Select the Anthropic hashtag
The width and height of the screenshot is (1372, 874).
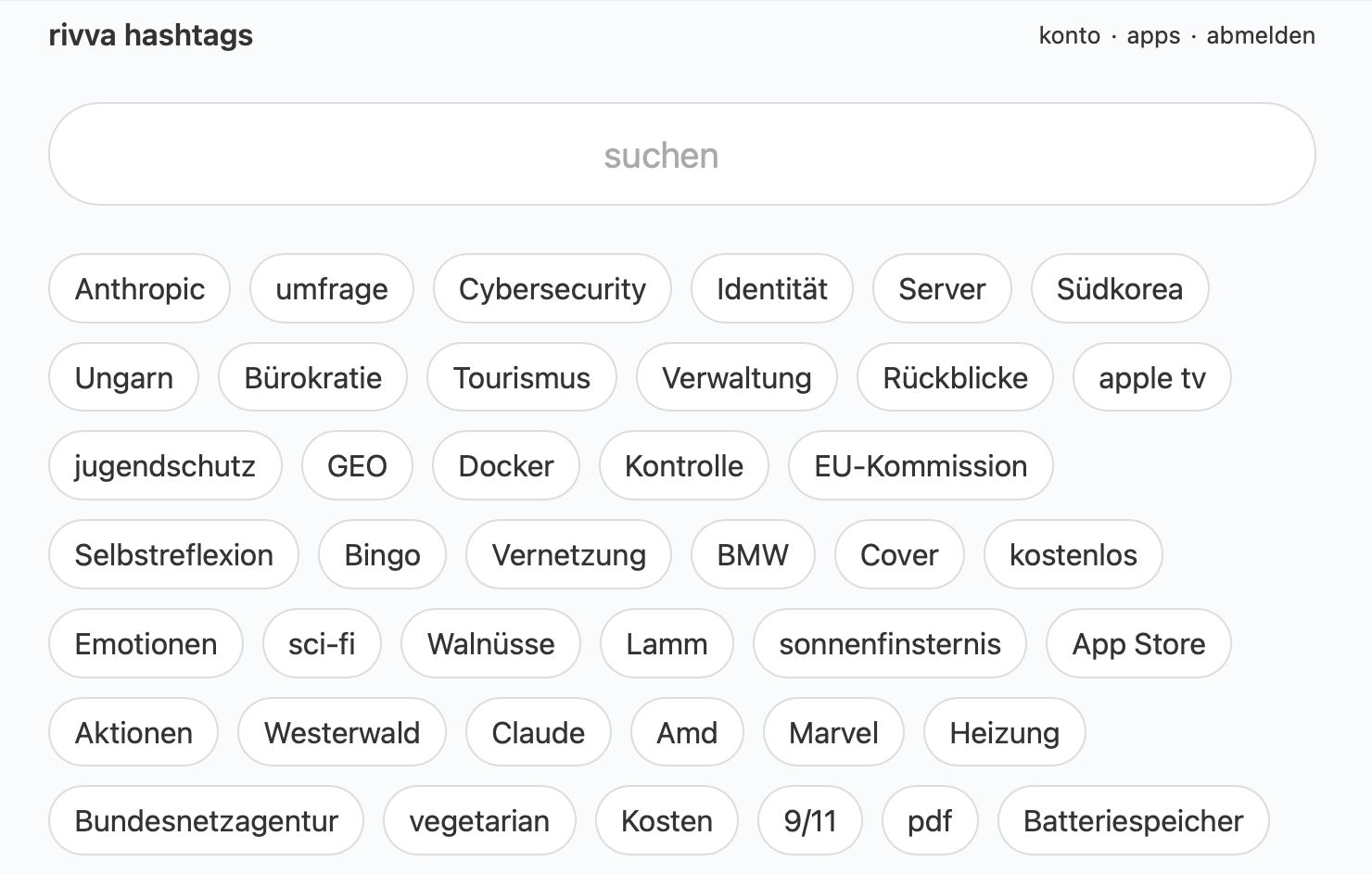click(x=139, y=288)
